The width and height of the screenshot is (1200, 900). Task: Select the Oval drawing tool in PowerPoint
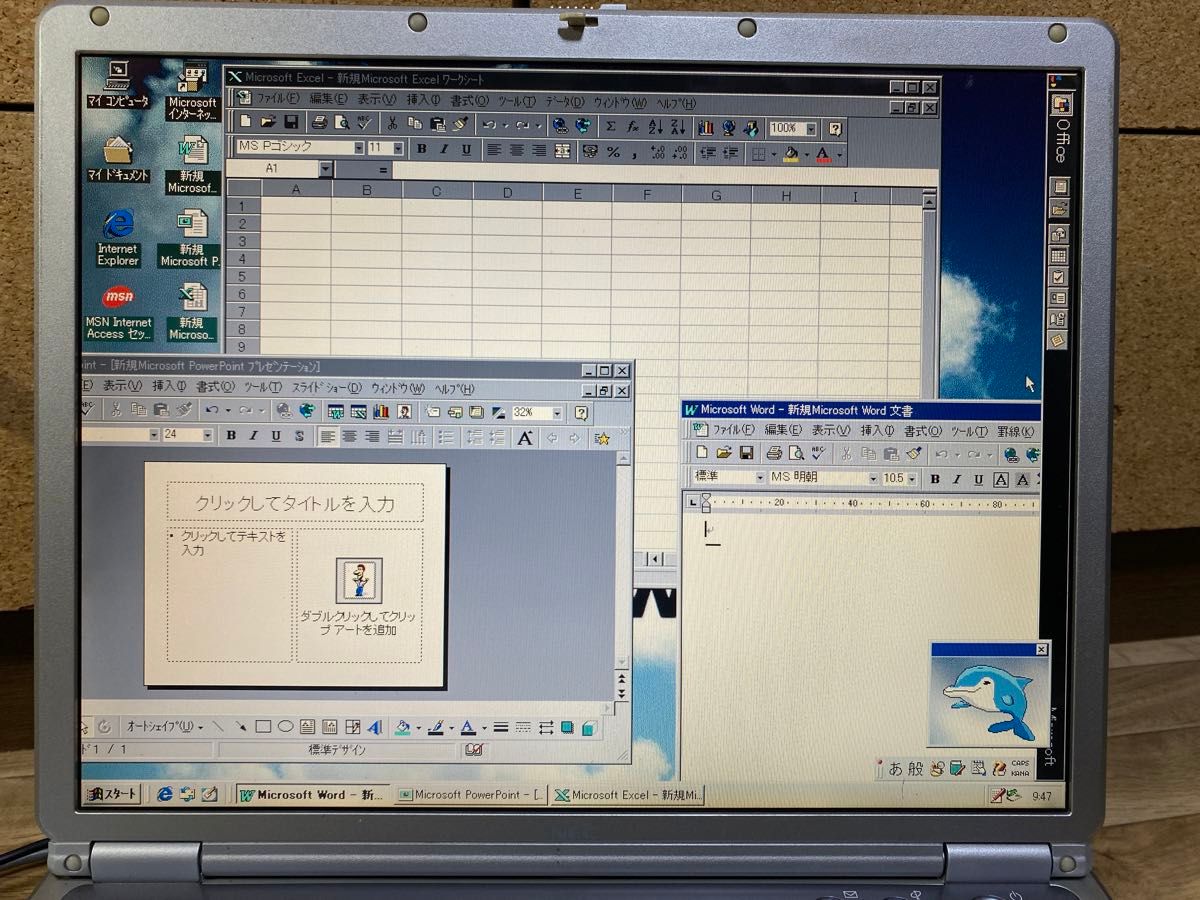click(x=285, y=727)
